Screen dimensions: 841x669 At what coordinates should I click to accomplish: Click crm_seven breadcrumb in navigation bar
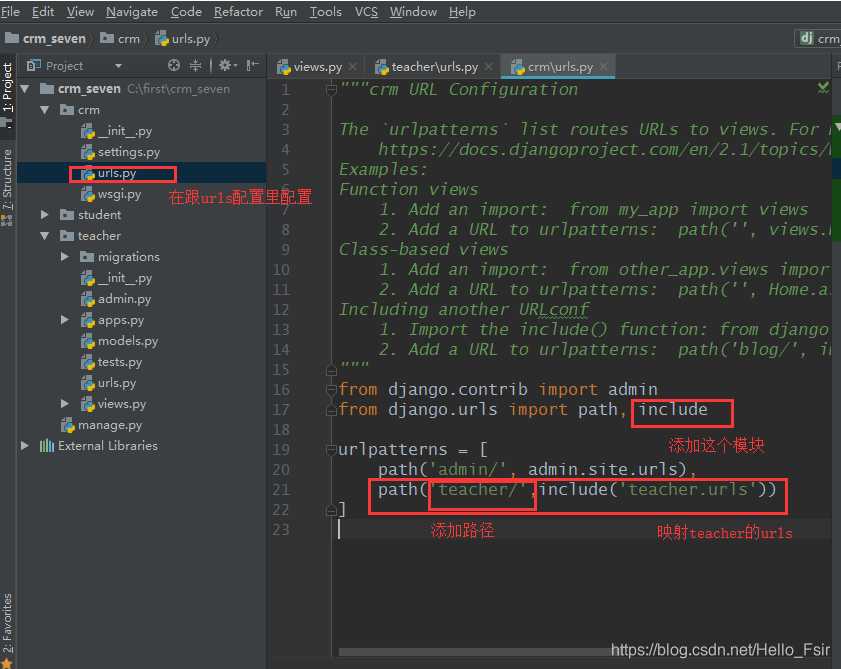pyautogui.click(x=46, y=39)
